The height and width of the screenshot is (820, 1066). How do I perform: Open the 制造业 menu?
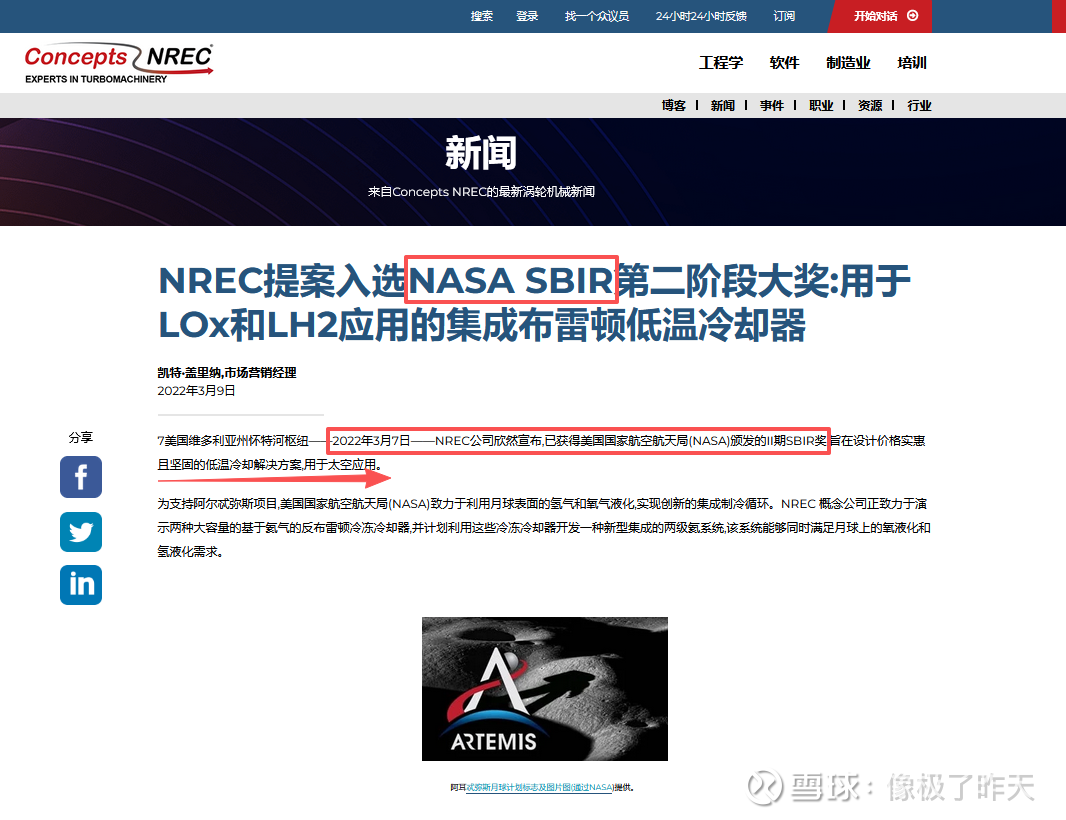click(x=848, y=63)
